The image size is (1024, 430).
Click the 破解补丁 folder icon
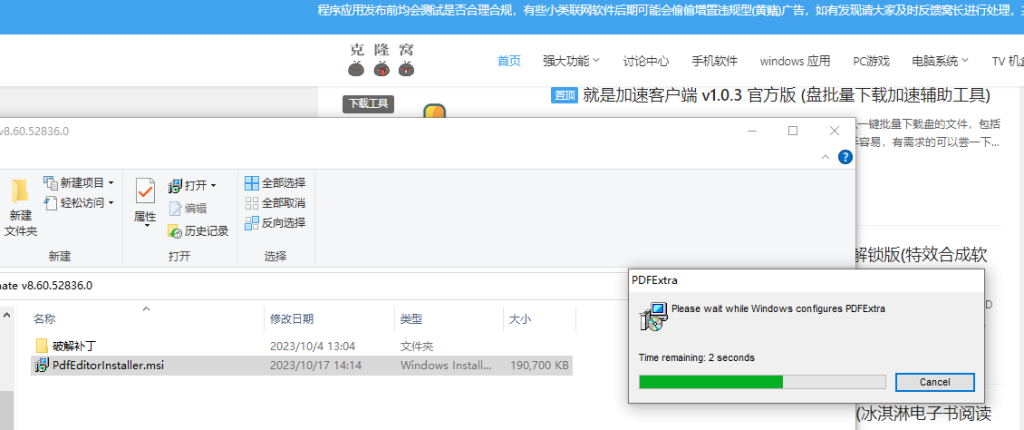click(x=42, y=346)
